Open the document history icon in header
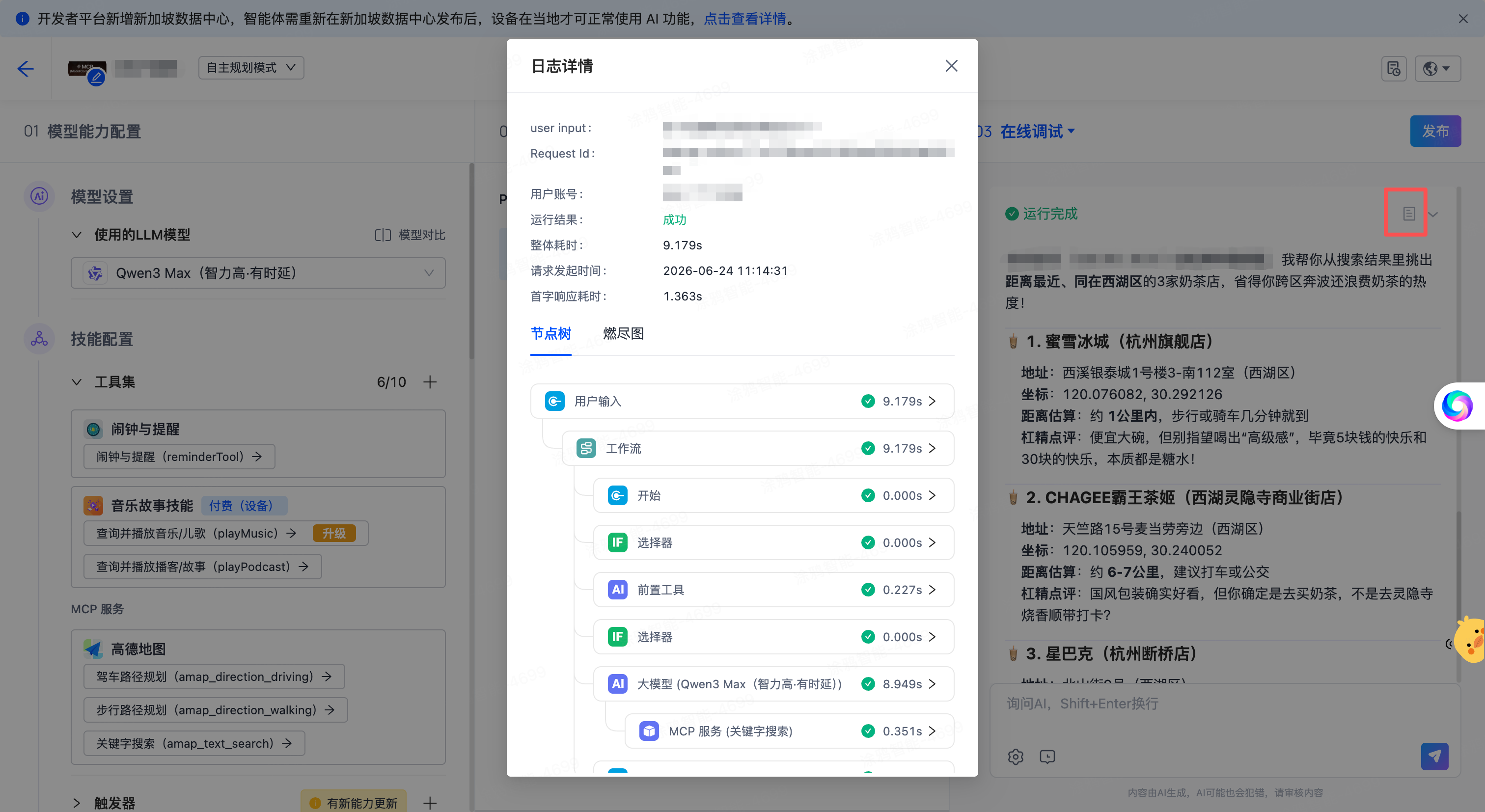Screen dimensions: 1485x812 point(1393,69)
